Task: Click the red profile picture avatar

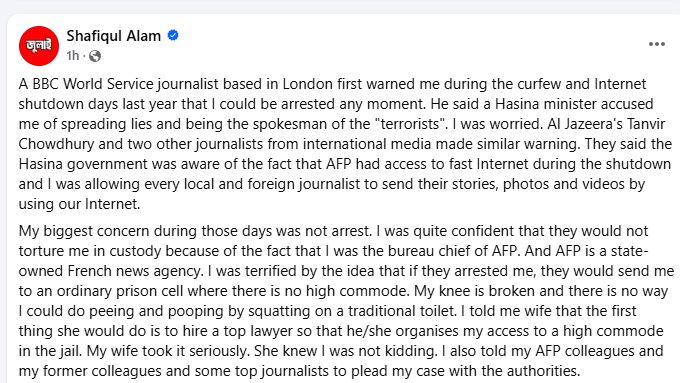Action: pos(39,46)
